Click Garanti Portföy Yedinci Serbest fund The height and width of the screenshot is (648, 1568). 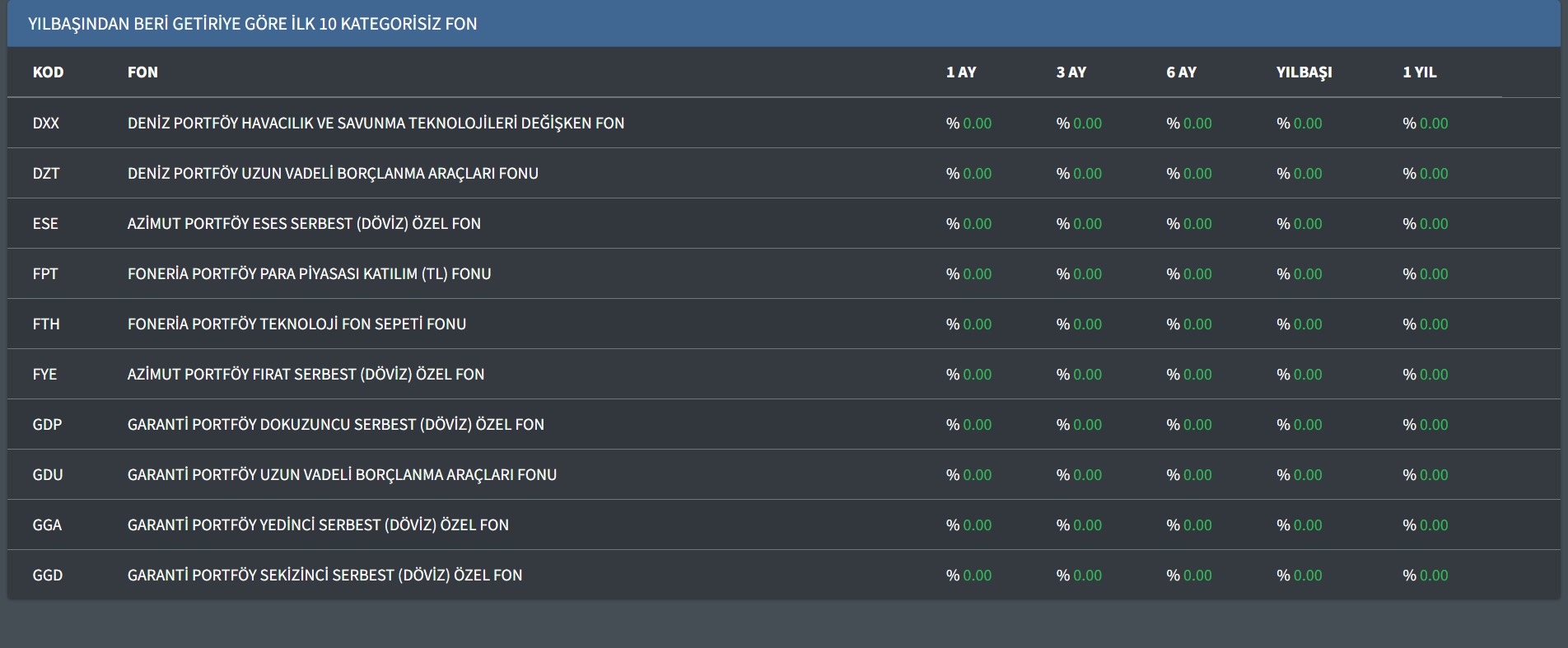point(318,525)
